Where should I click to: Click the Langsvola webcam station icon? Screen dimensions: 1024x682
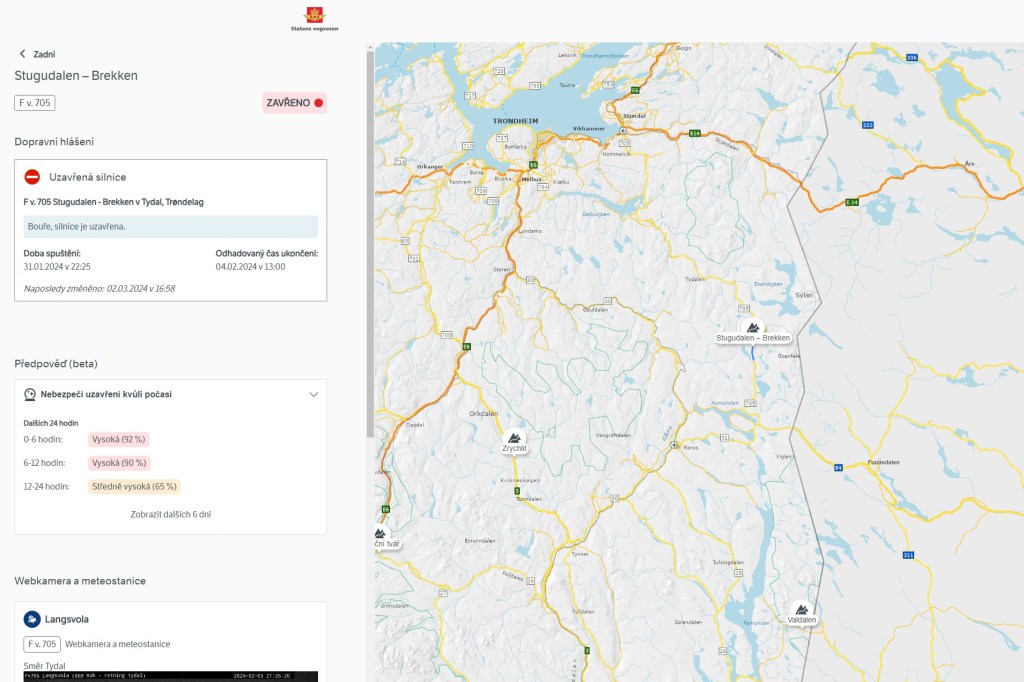[32, 619]
